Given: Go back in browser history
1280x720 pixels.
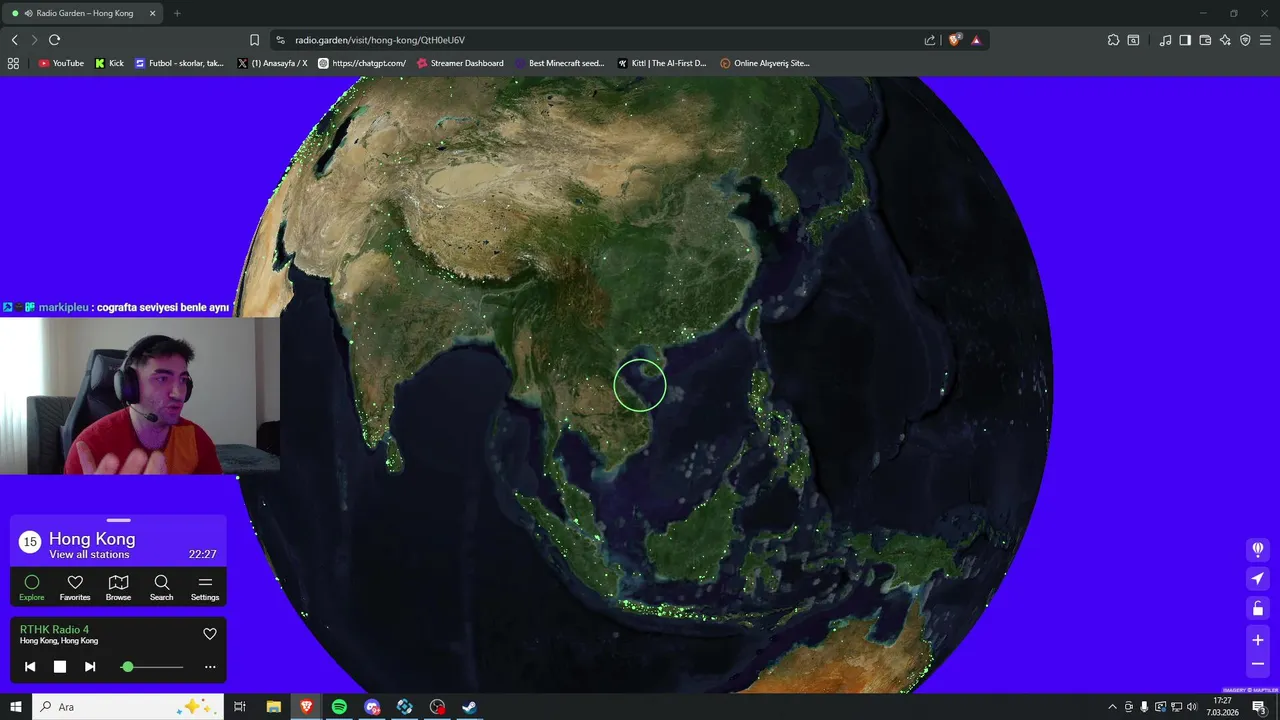Looking at the screenshot, I should point(14,40).
